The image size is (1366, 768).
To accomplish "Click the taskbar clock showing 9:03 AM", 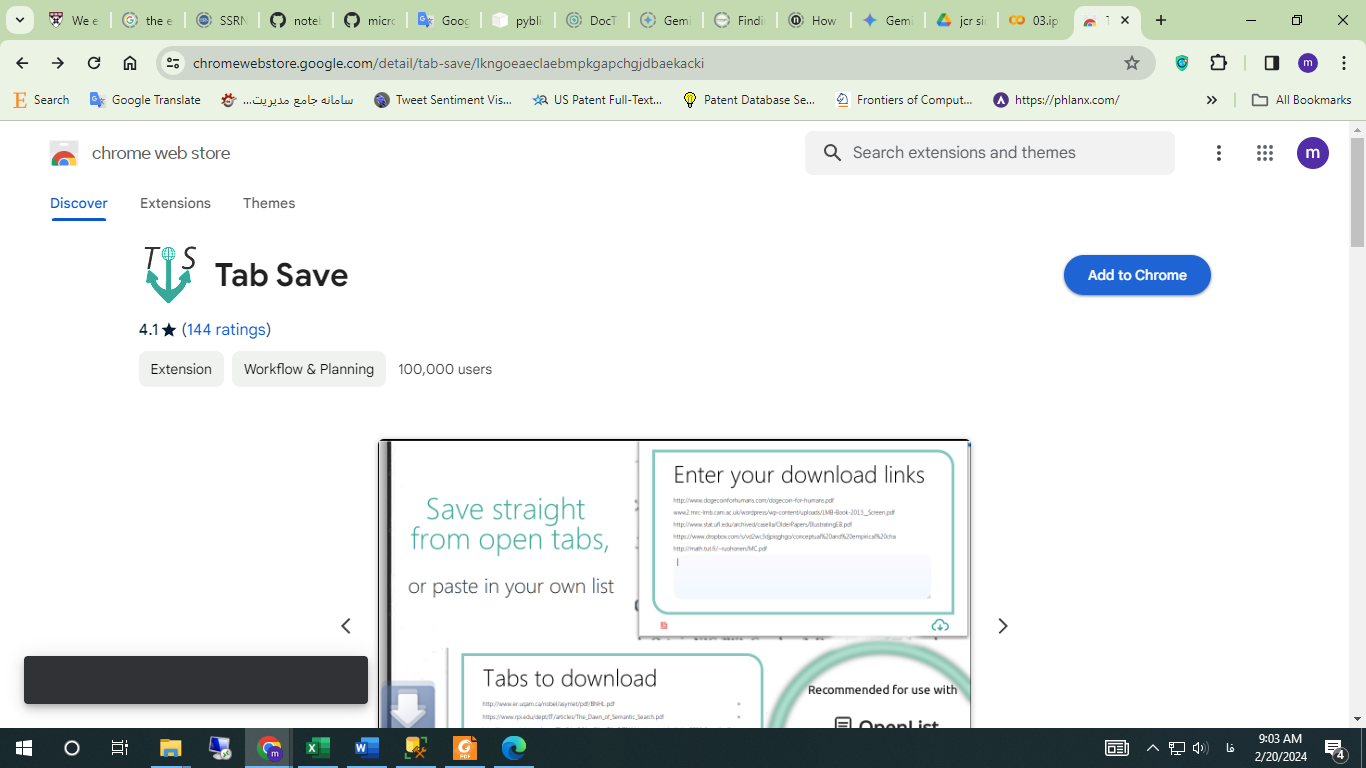I will click(x=1280, y=748).
